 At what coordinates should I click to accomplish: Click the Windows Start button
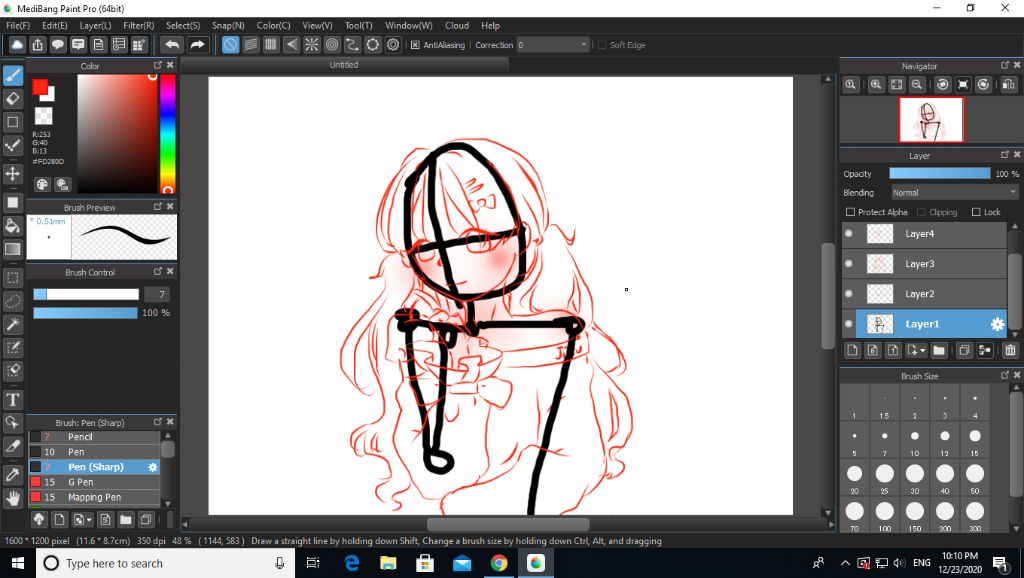(x=18, y=563)
